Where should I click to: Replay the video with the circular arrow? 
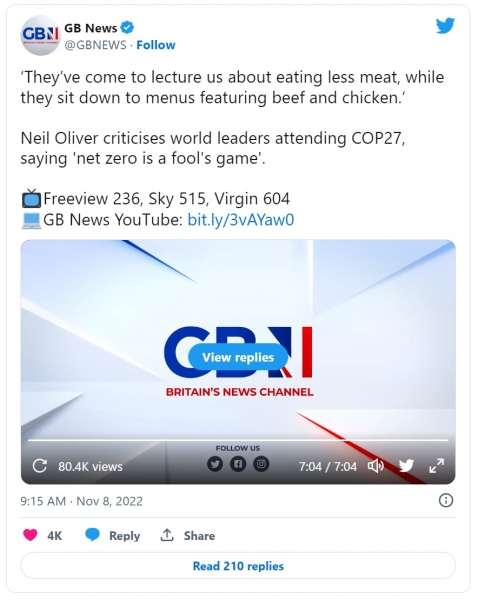(x=39, y=466)
